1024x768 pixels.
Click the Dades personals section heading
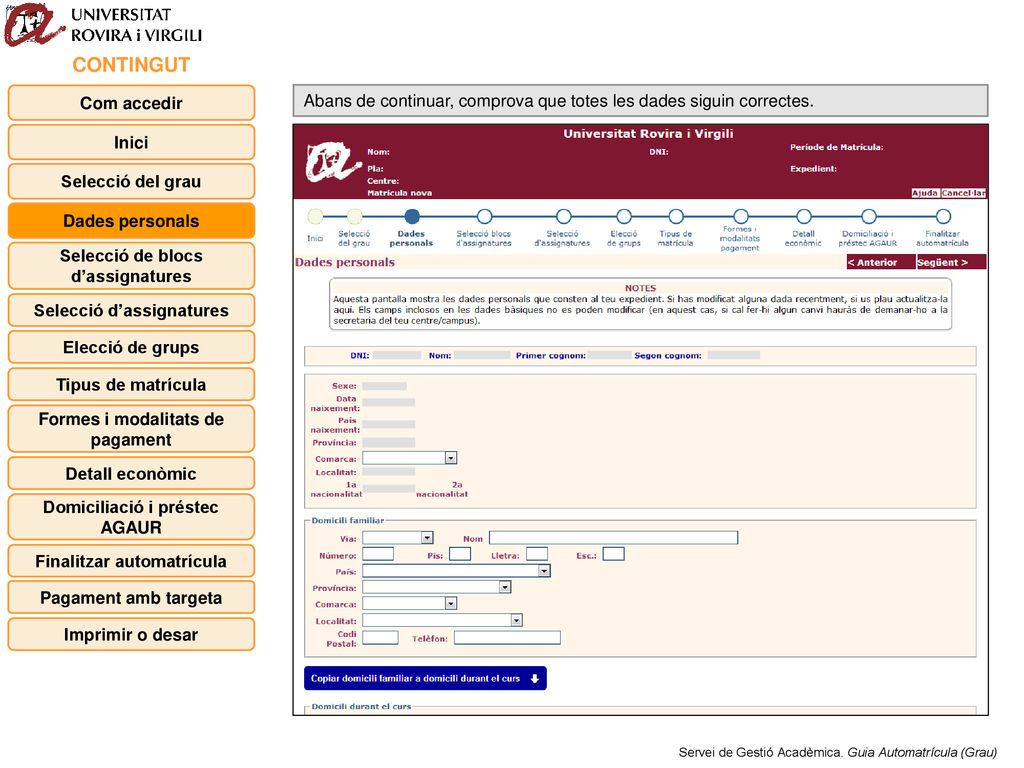(345, 263)
